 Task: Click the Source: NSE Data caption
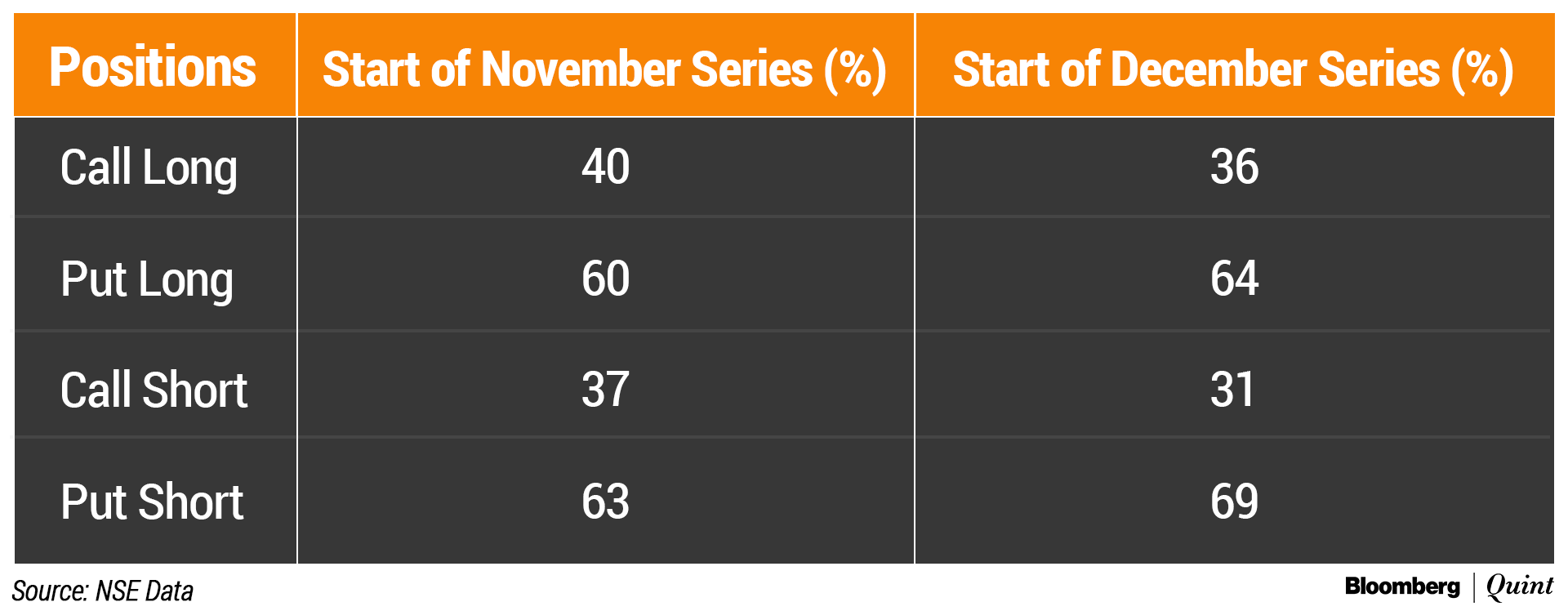(x=103, y=591)
